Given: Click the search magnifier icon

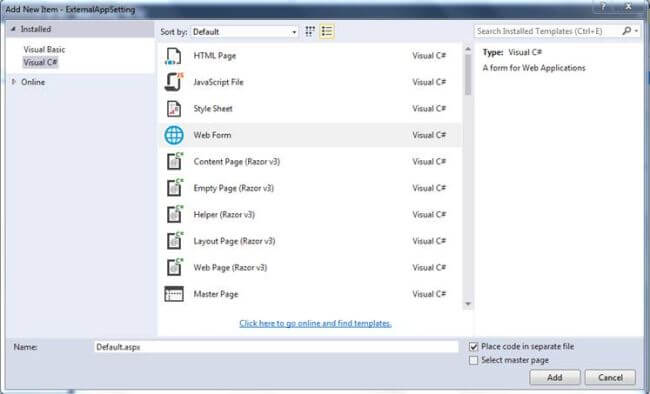Looking at the screenshot, I should pyautogui.click(x=627, y=31).
